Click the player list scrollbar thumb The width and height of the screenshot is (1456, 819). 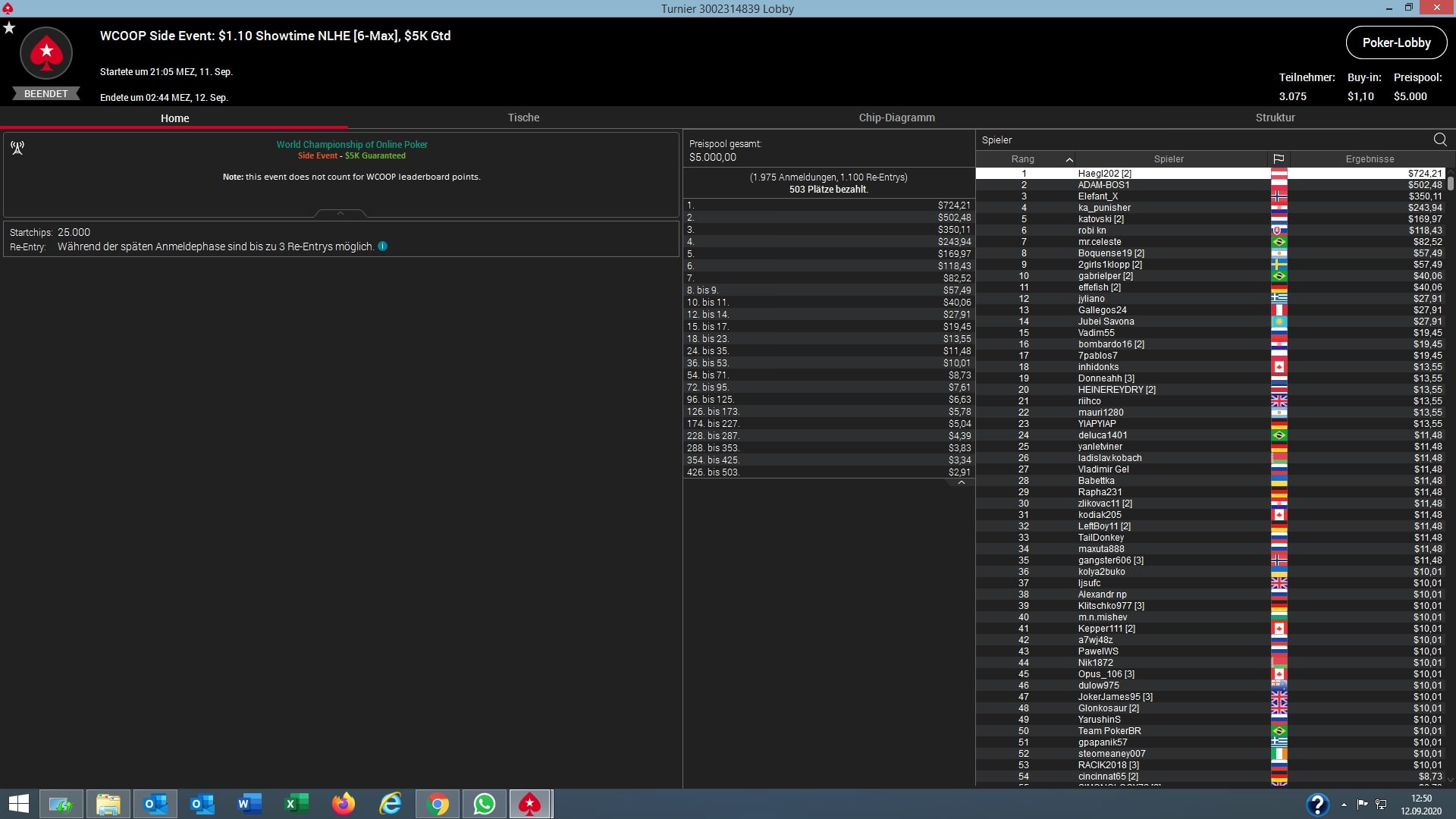coord(1450,183)
